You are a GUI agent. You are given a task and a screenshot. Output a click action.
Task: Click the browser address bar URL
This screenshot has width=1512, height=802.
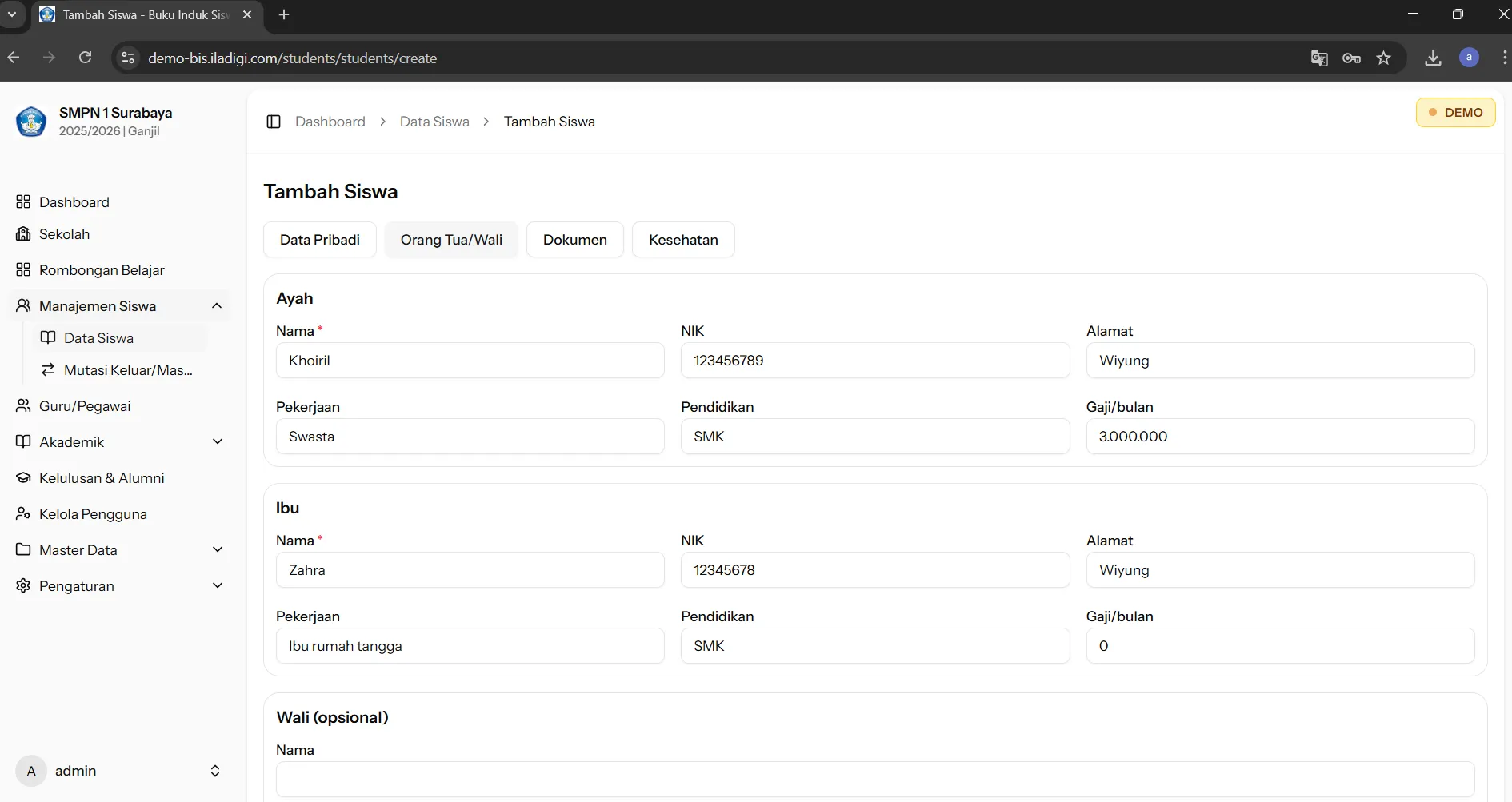pyautogui.click(x=293, y=58)
